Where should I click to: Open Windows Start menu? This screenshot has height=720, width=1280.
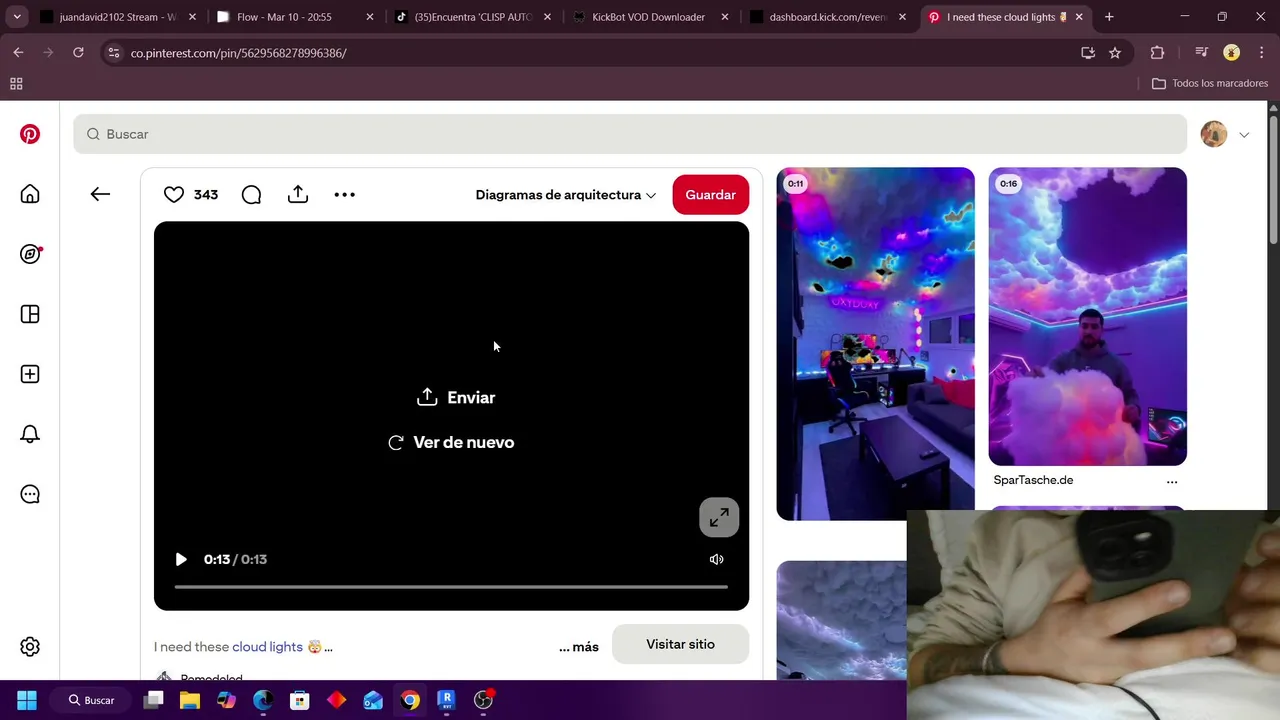click(x=27, y=700)
